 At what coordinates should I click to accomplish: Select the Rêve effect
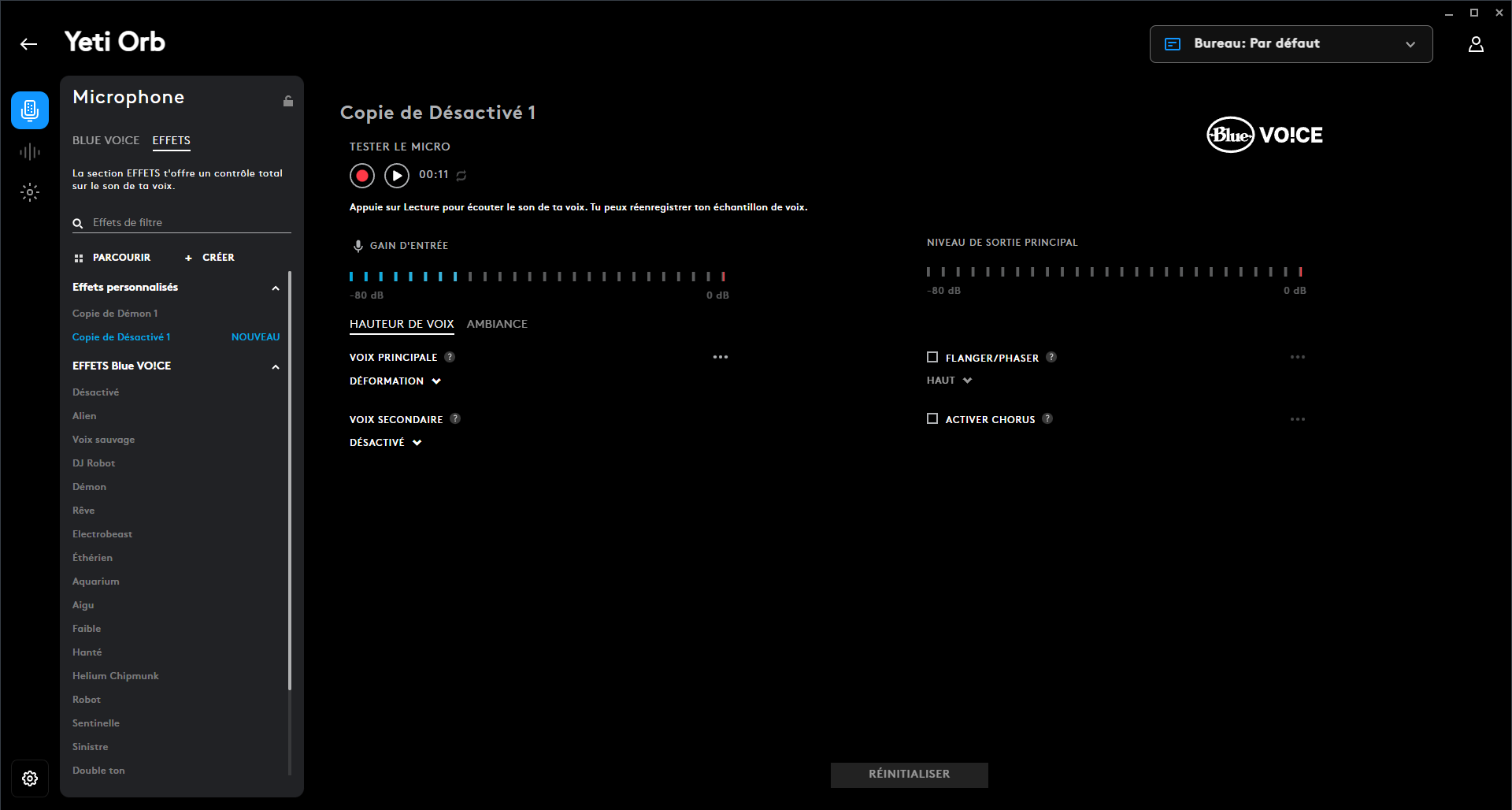point(83,511)
